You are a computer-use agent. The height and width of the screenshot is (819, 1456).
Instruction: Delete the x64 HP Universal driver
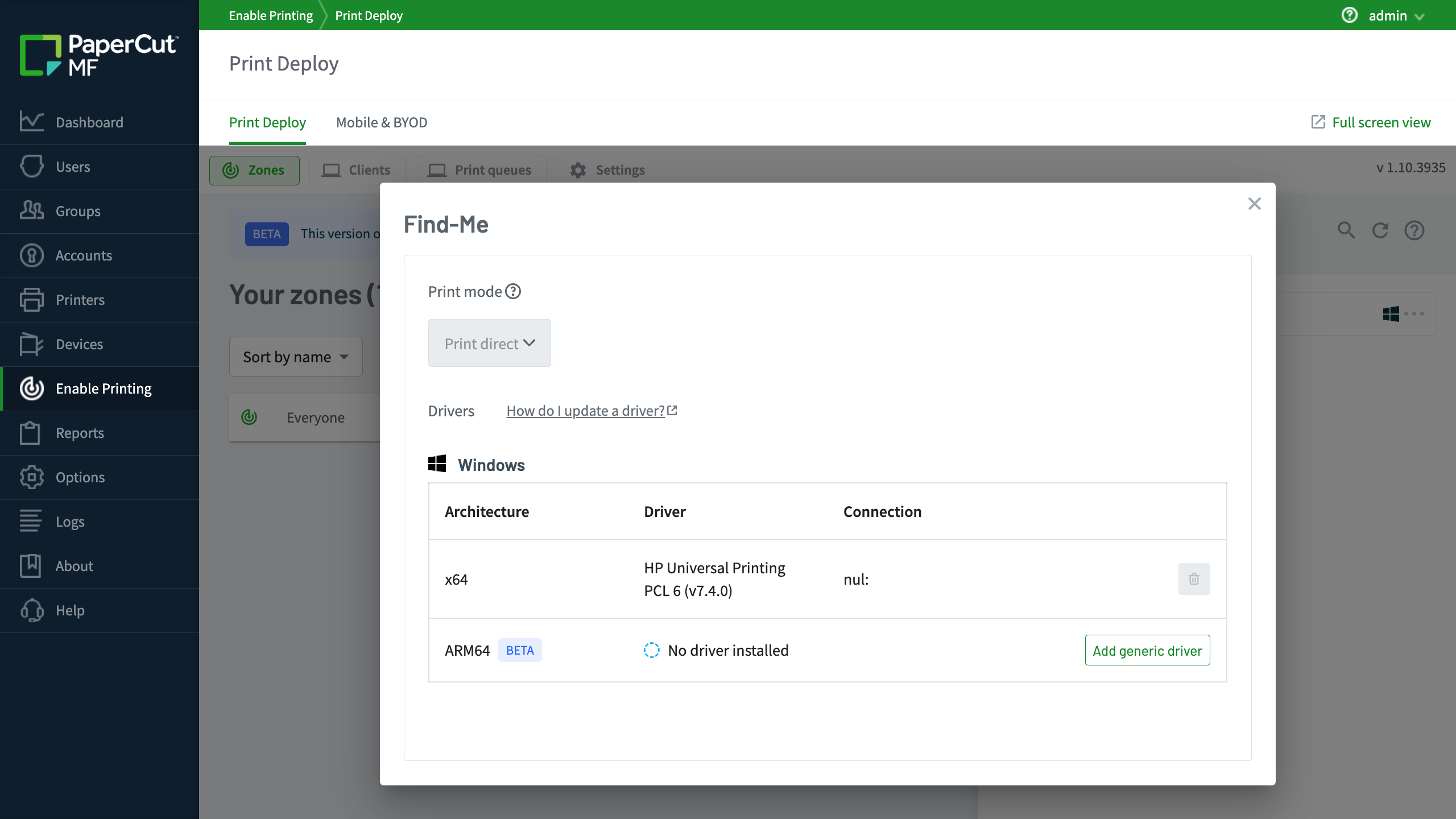[1194, 579]
